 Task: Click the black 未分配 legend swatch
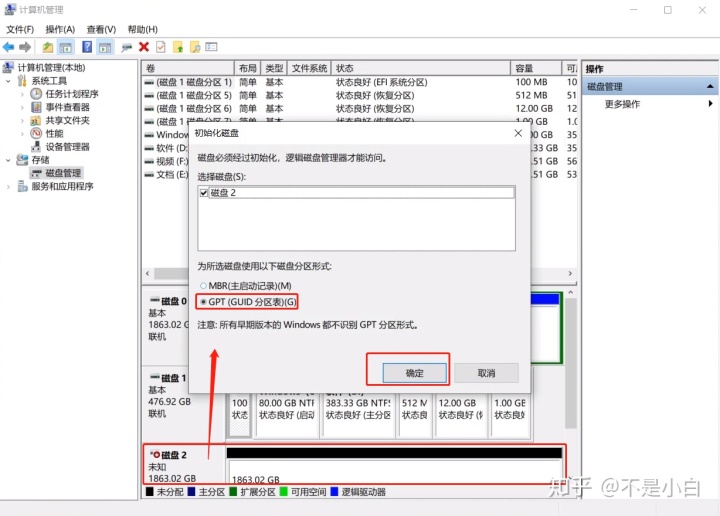pos(149,492)
